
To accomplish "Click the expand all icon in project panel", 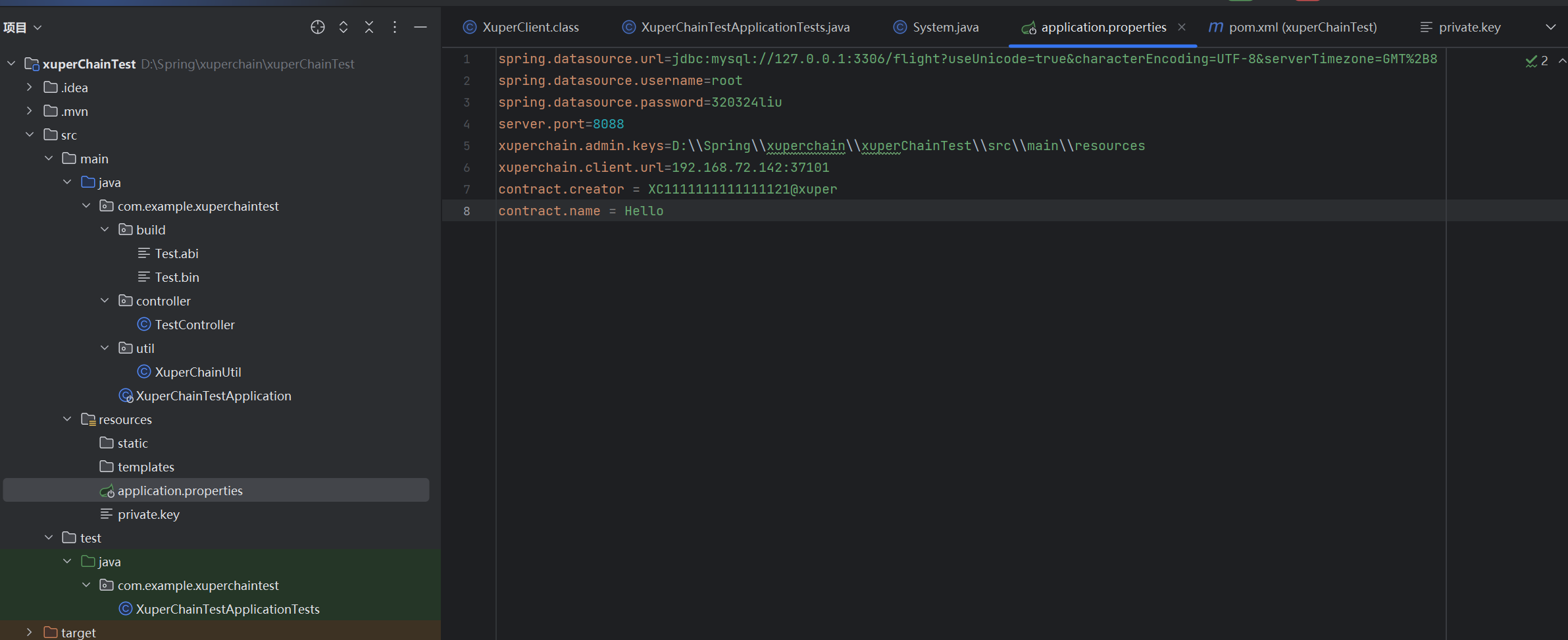I will point(343,27).
